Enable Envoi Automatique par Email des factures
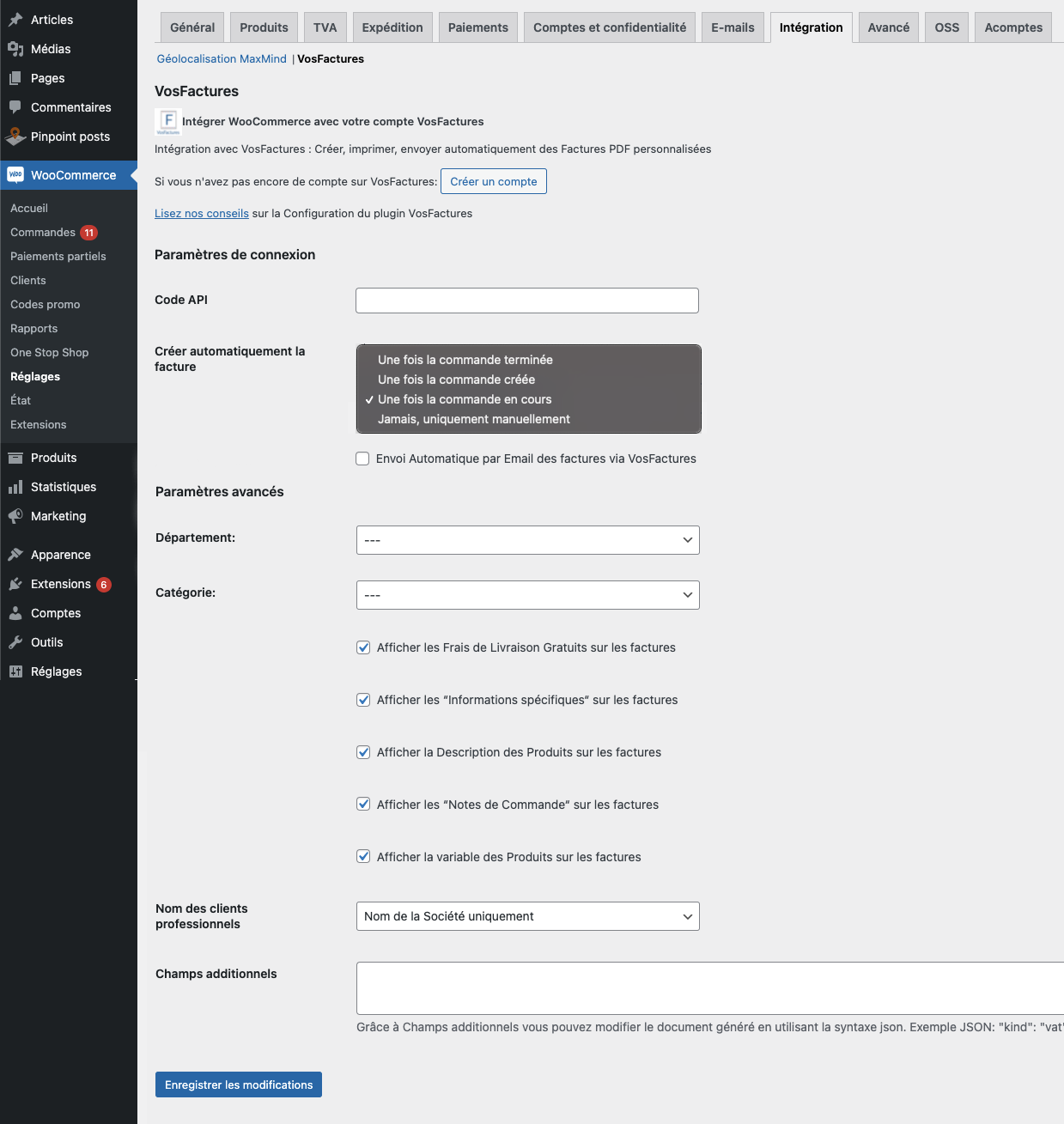 tap(362, 459)
